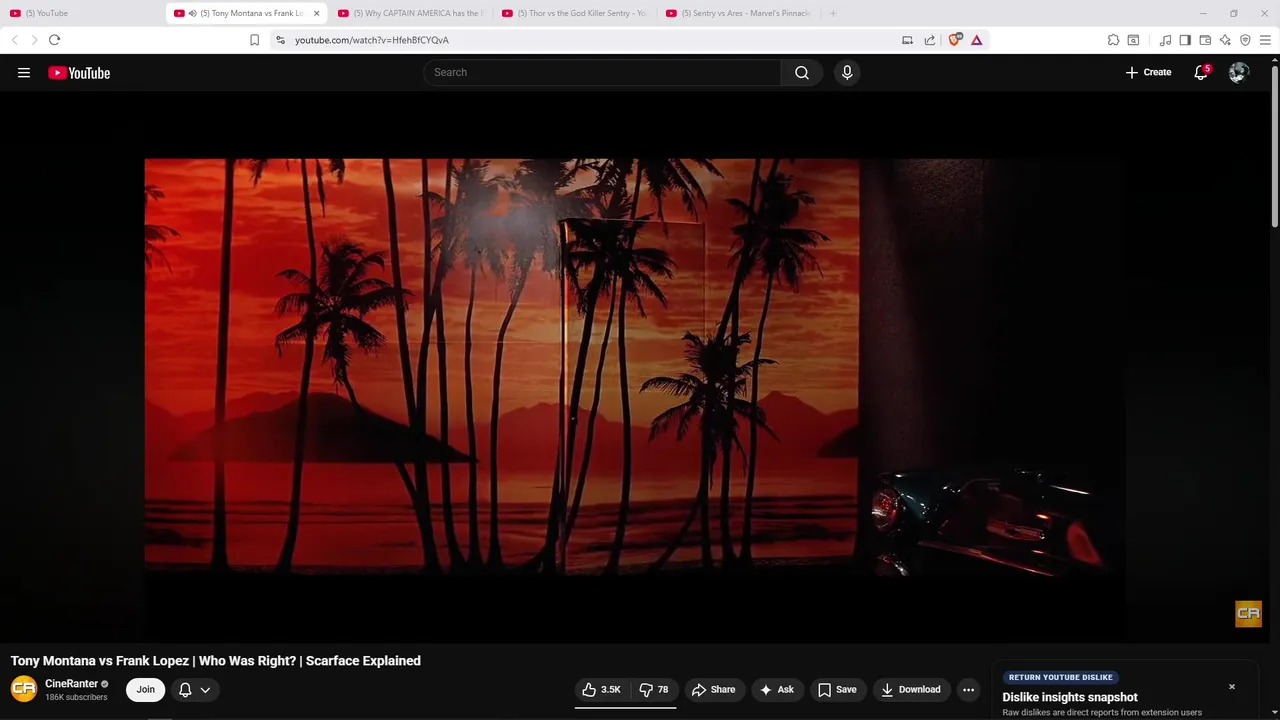The height and width of the screenshot is (720, 1280).
Task: Go back in browser history
Action: pyautogui.click(x=14, y=40)
